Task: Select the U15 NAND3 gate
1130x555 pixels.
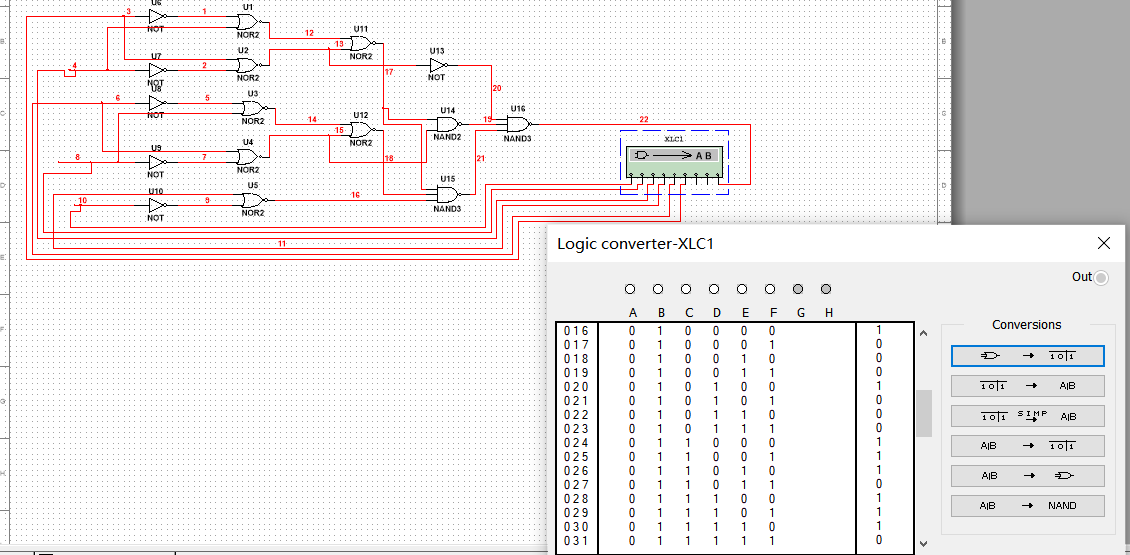Action: coord(446,193)
